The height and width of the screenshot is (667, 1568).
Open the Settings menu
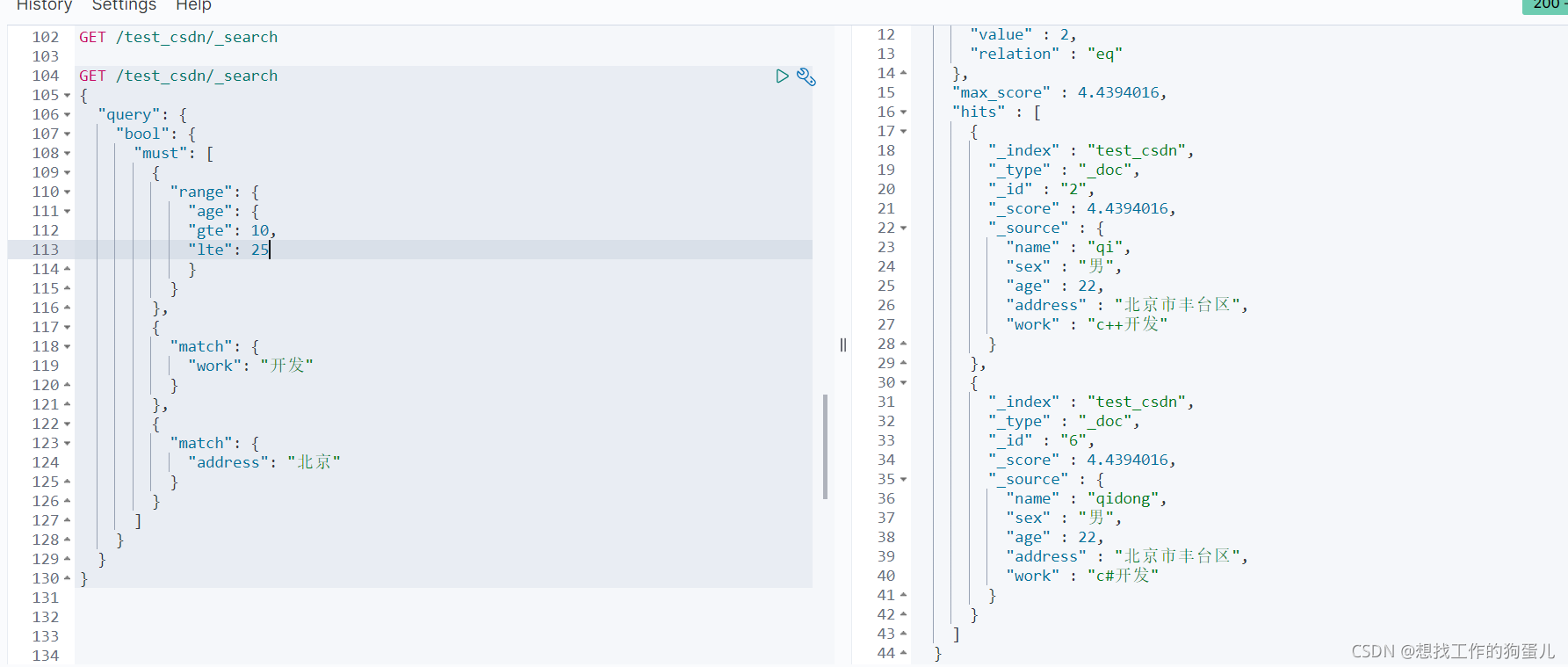(124, 5)
